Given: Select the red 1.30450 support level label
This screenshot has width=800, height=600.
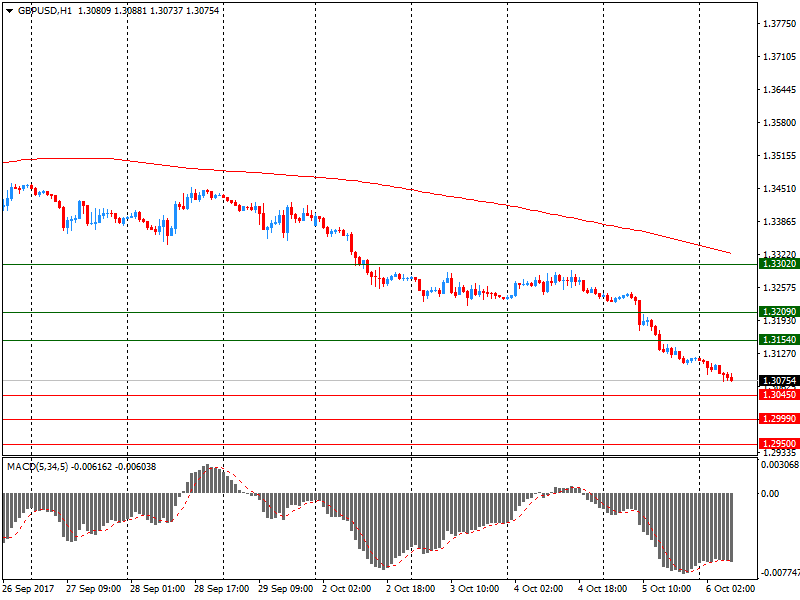Looking at the screenshot, I should (x=779, y=395).
